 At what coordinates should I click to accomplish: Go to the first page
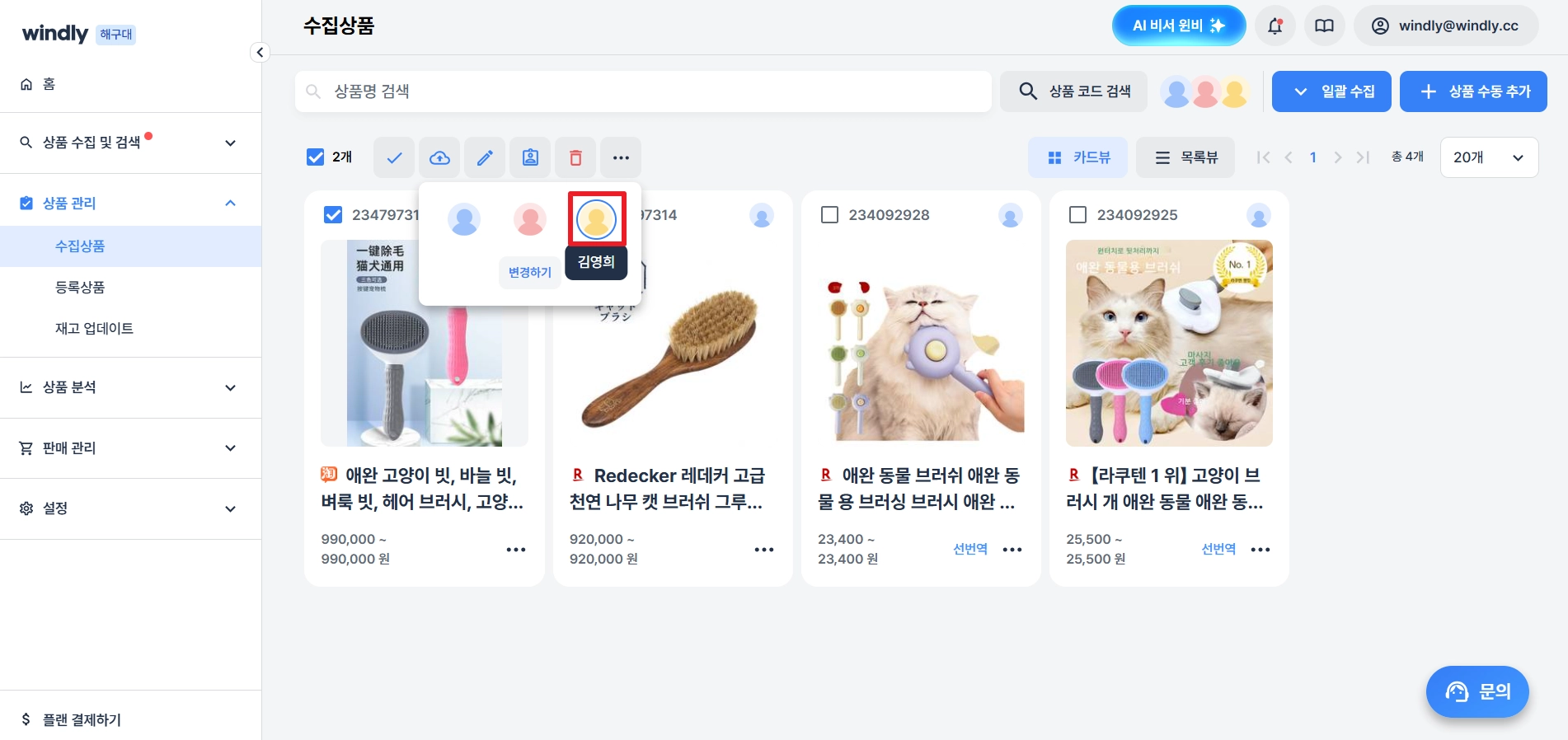click(1263, 157)
